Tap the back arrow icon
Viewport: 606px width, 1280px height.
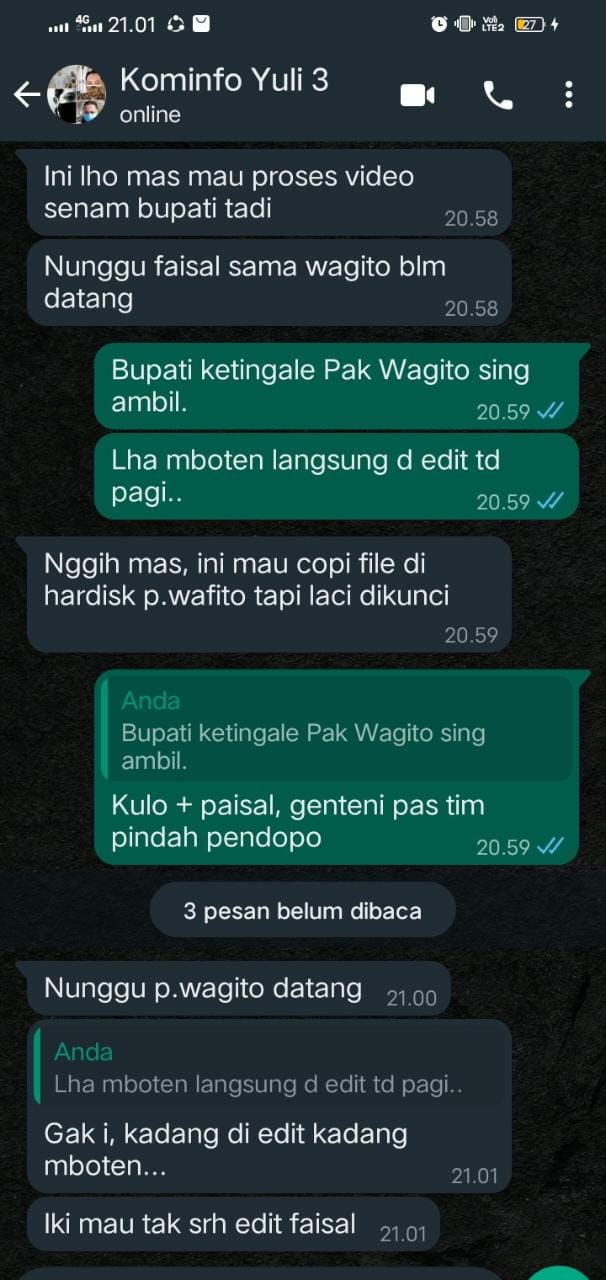click(27, 95)
